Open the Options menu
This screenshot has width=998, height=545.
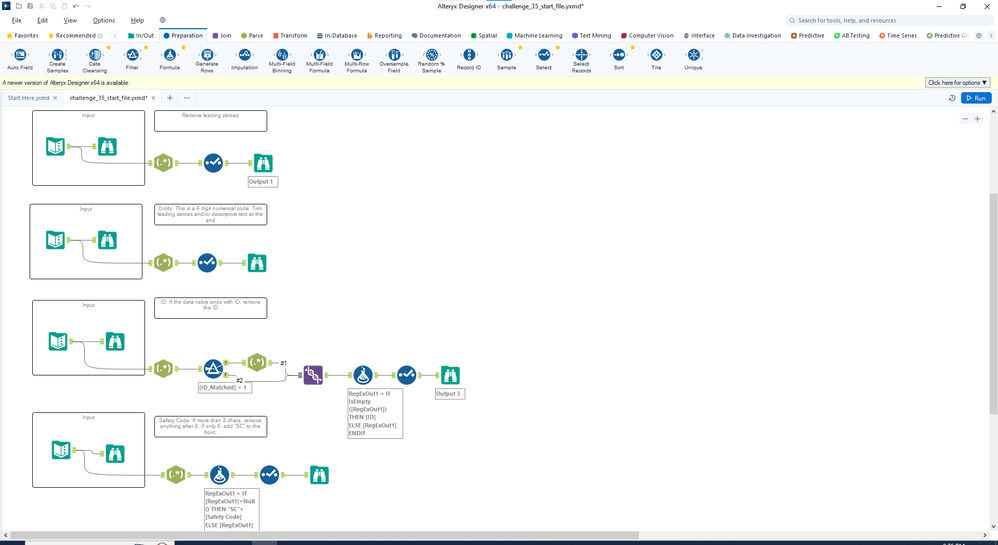click(104, 20)
